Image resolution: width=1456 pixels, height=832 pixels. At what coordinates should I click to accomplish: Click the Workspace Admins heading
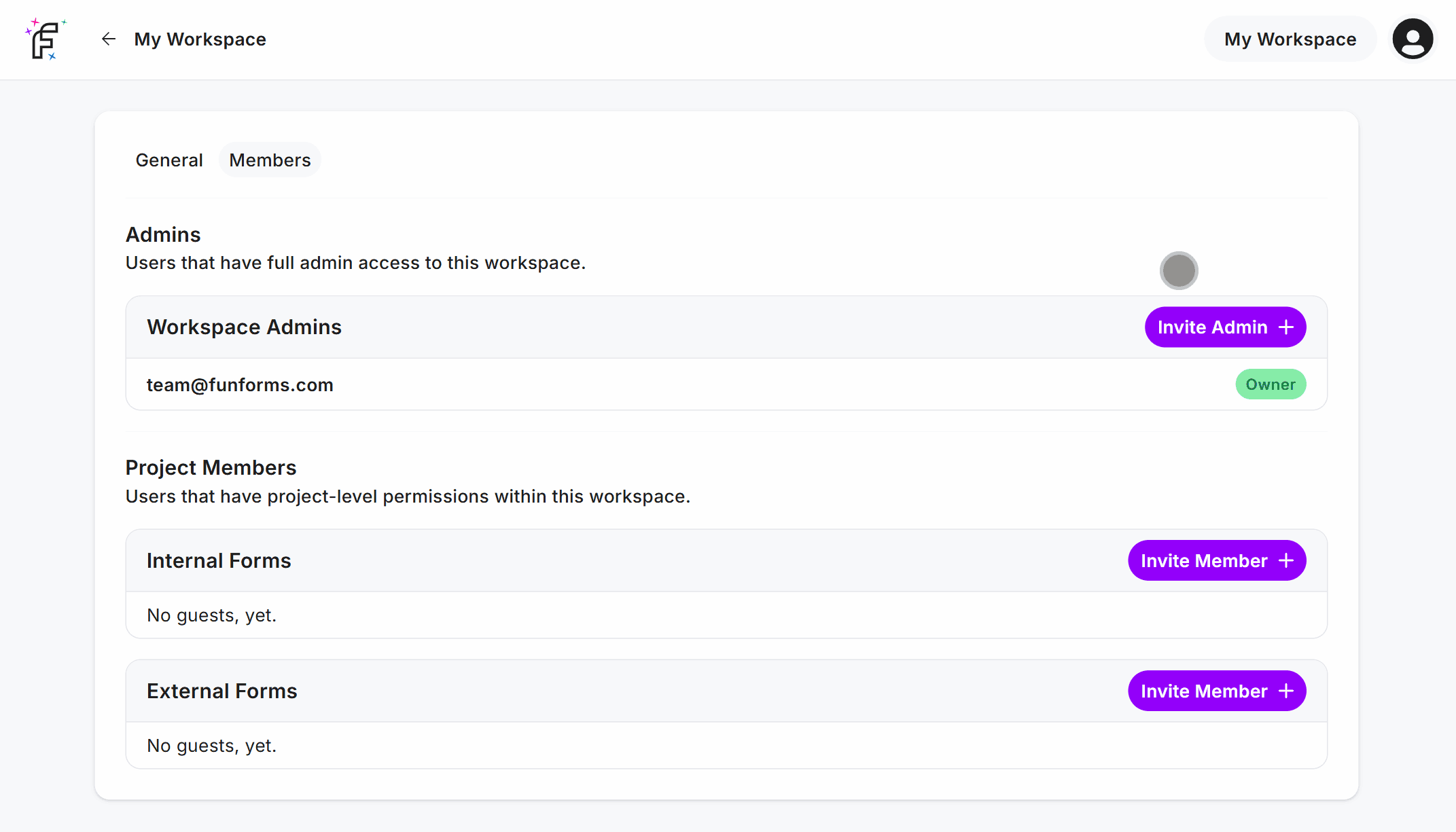pyautogui.click(x=244, y=327)
